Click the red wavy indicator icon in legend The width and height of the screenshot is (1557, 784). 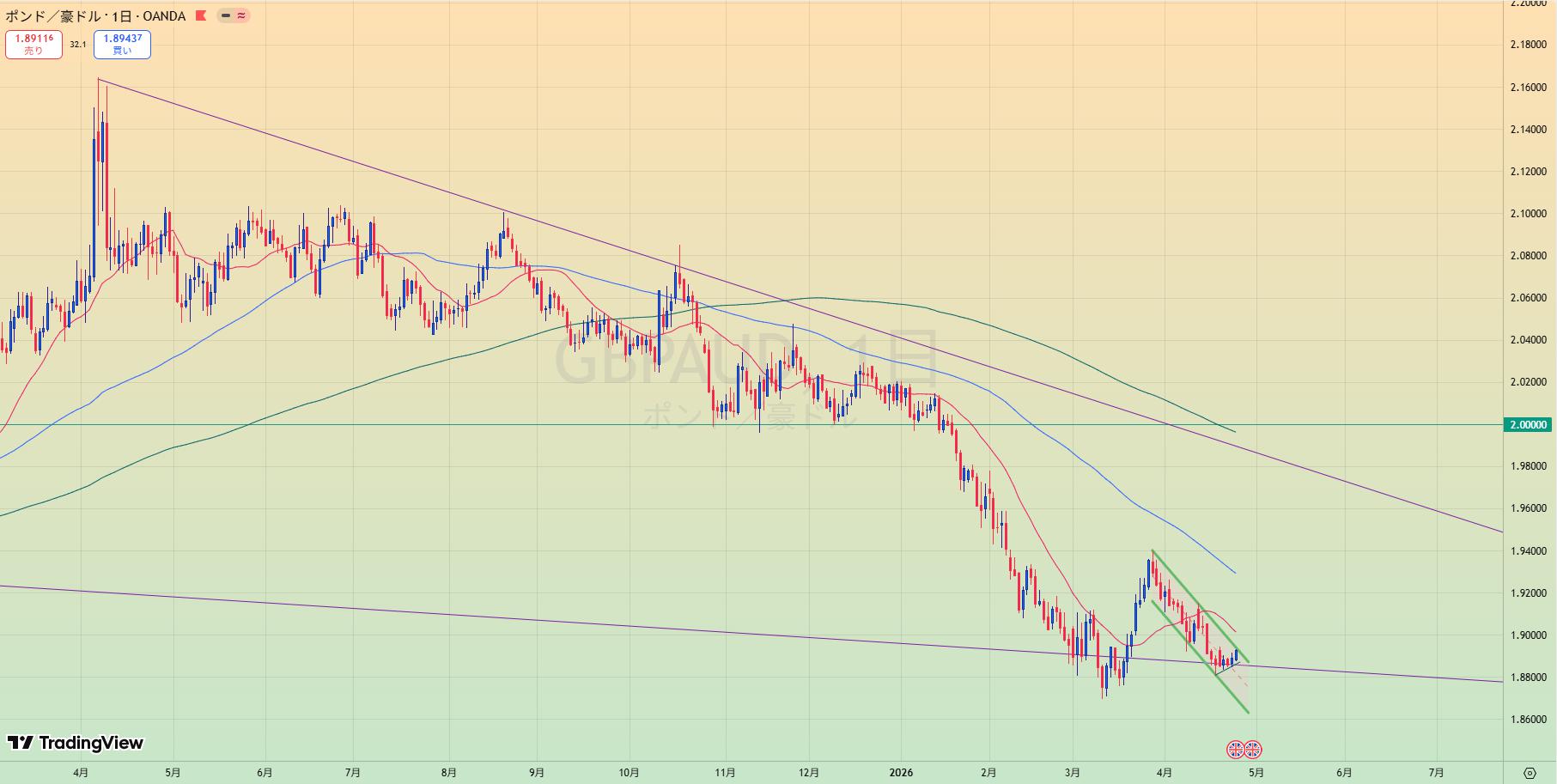coord(241,15)
